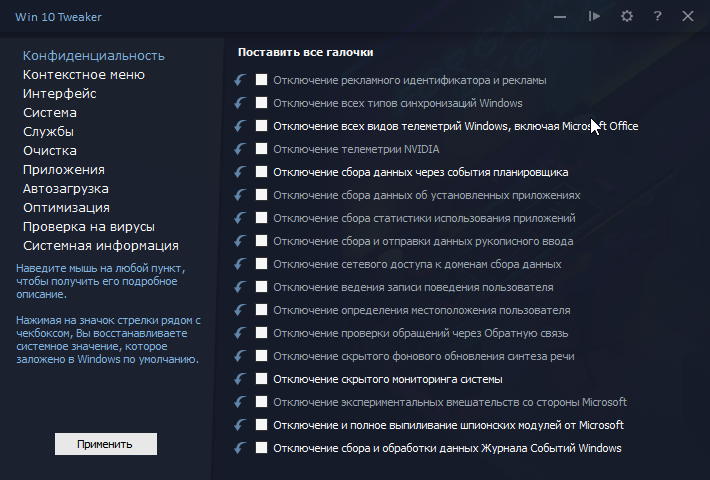Enable checkbox for 'события планировщика' data collection
Viewport: 710px width, 480px height.
[x=261, y=172]
